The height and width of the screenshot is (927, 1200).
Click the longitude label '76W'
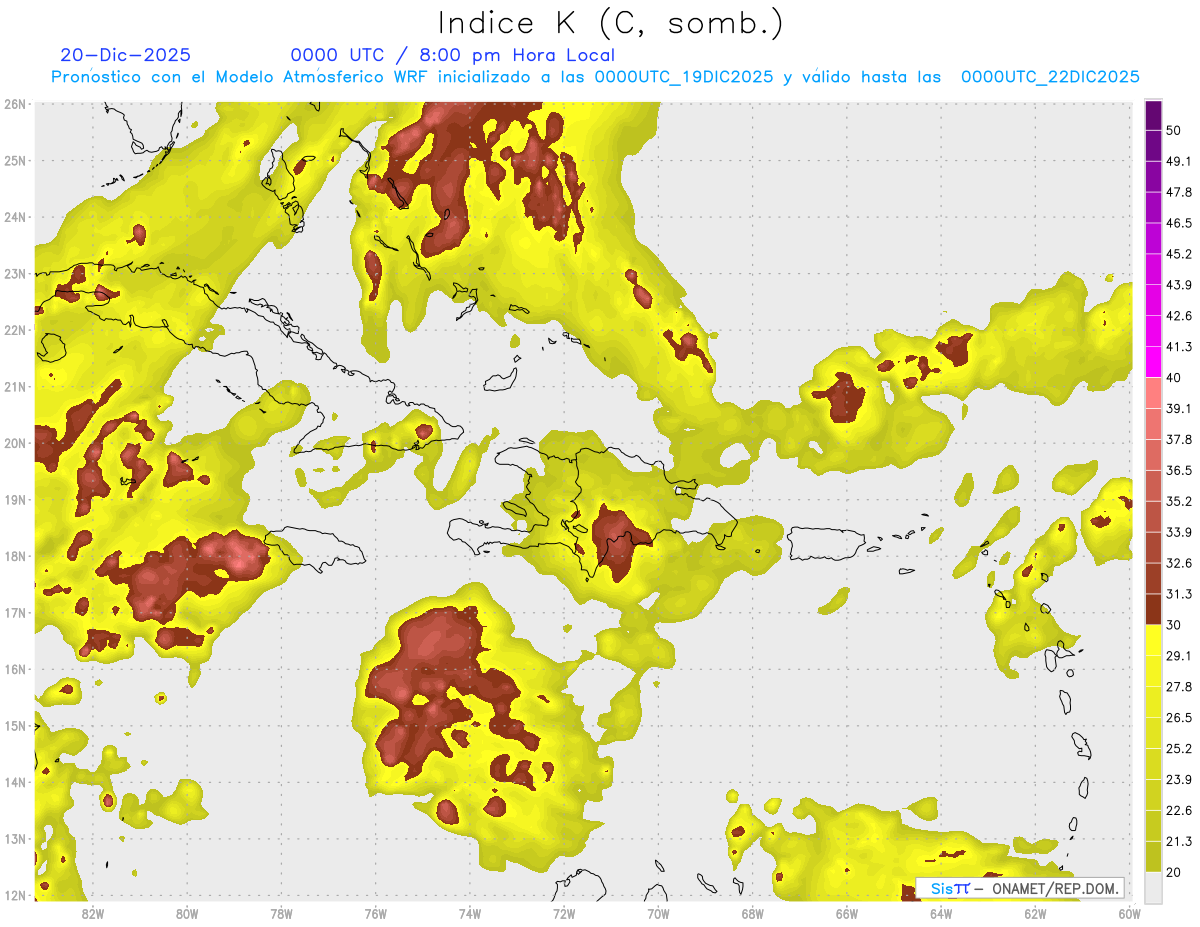click(375, 914)
